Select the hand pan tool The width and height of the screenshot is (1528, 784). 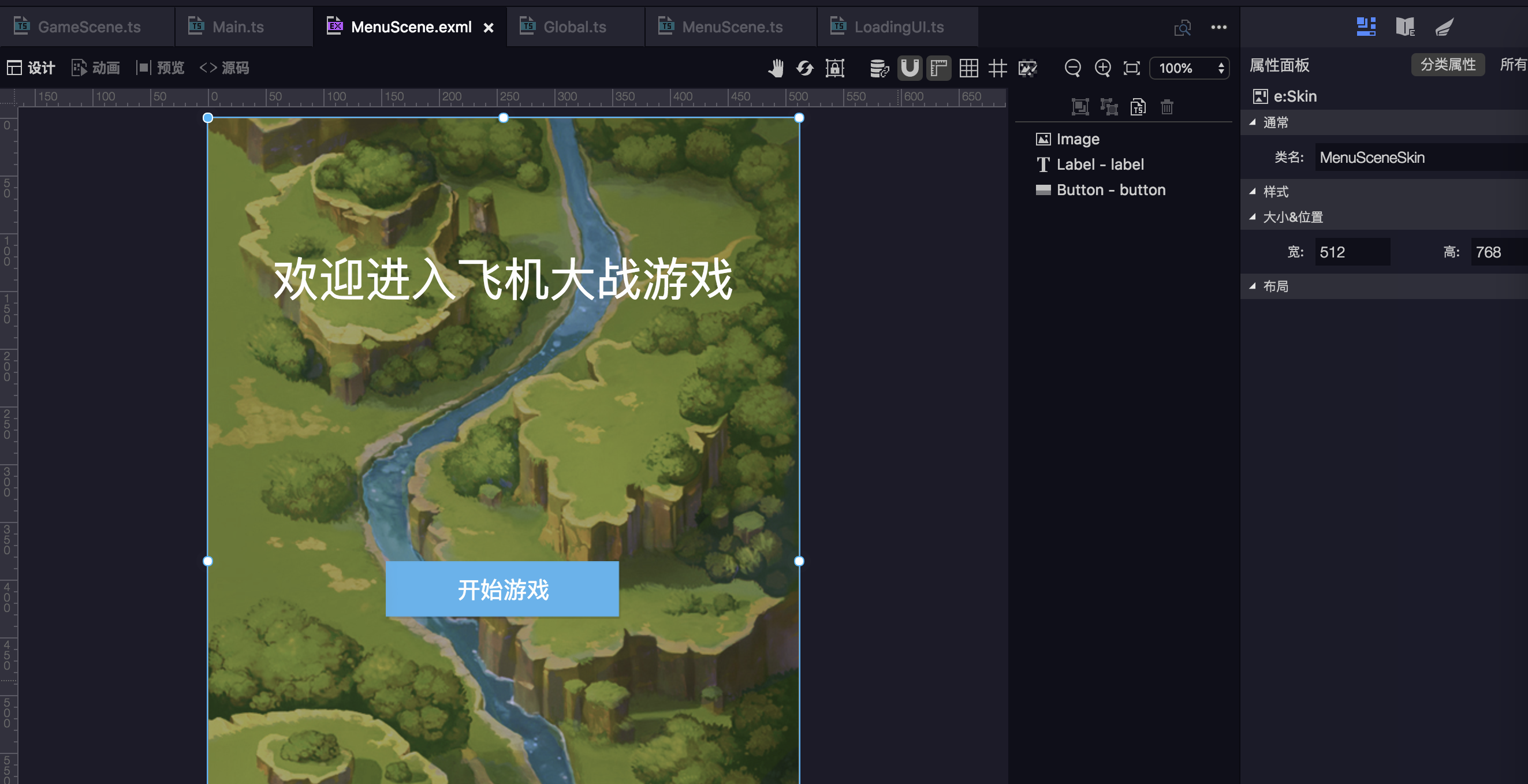point(776,68)
